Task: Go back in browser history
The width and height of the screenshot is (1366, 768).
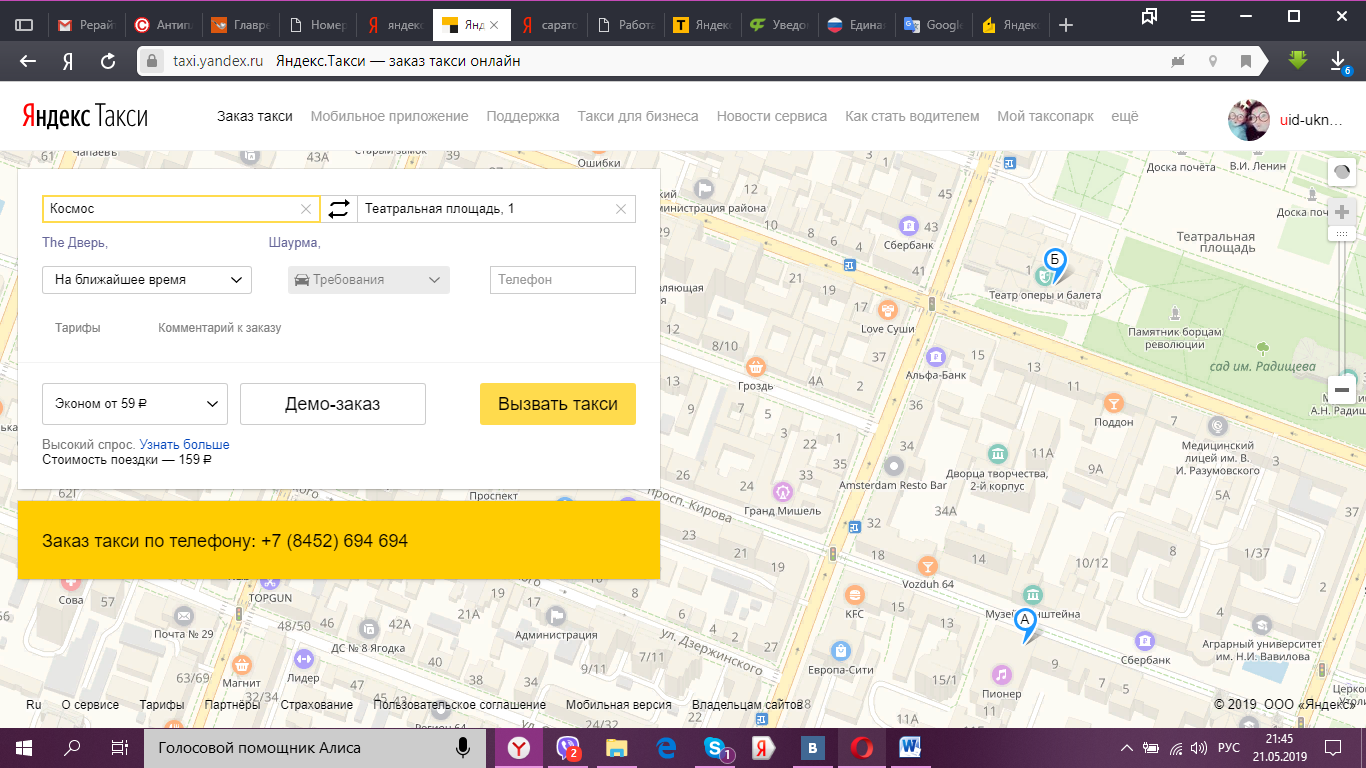Action: [28, 61]
